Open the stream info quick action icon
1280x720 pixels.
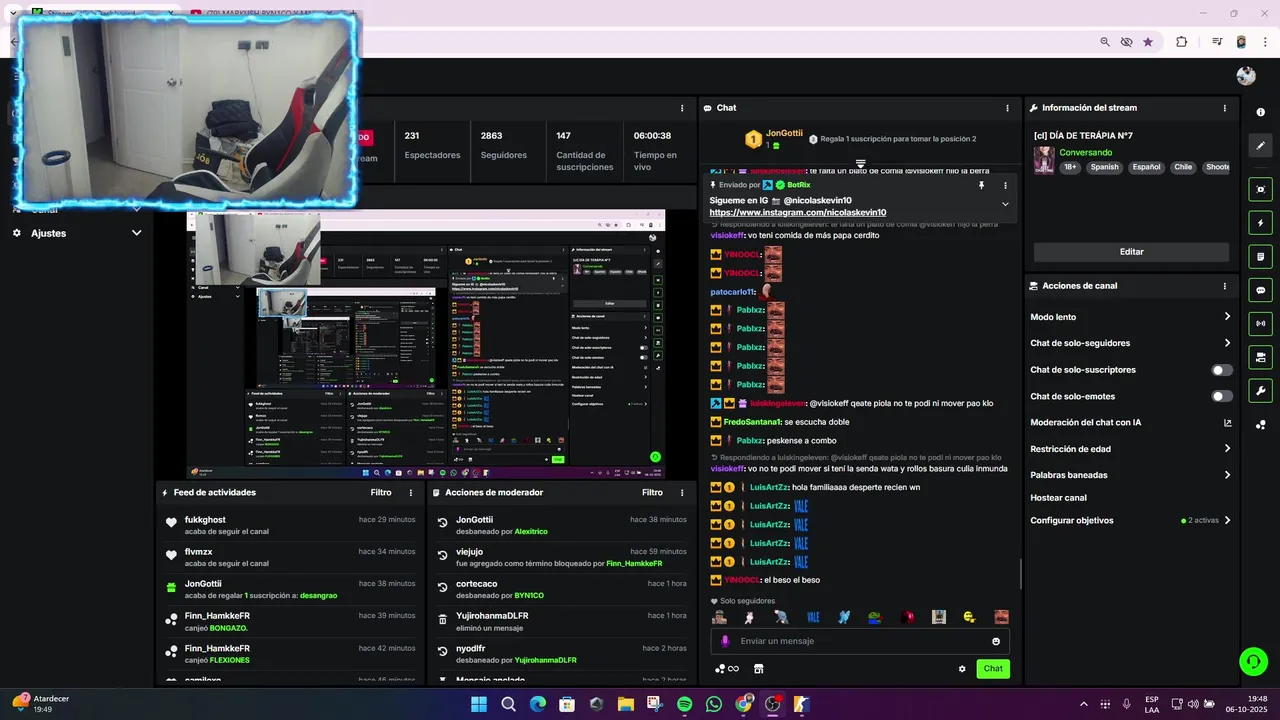[1260, 112]
